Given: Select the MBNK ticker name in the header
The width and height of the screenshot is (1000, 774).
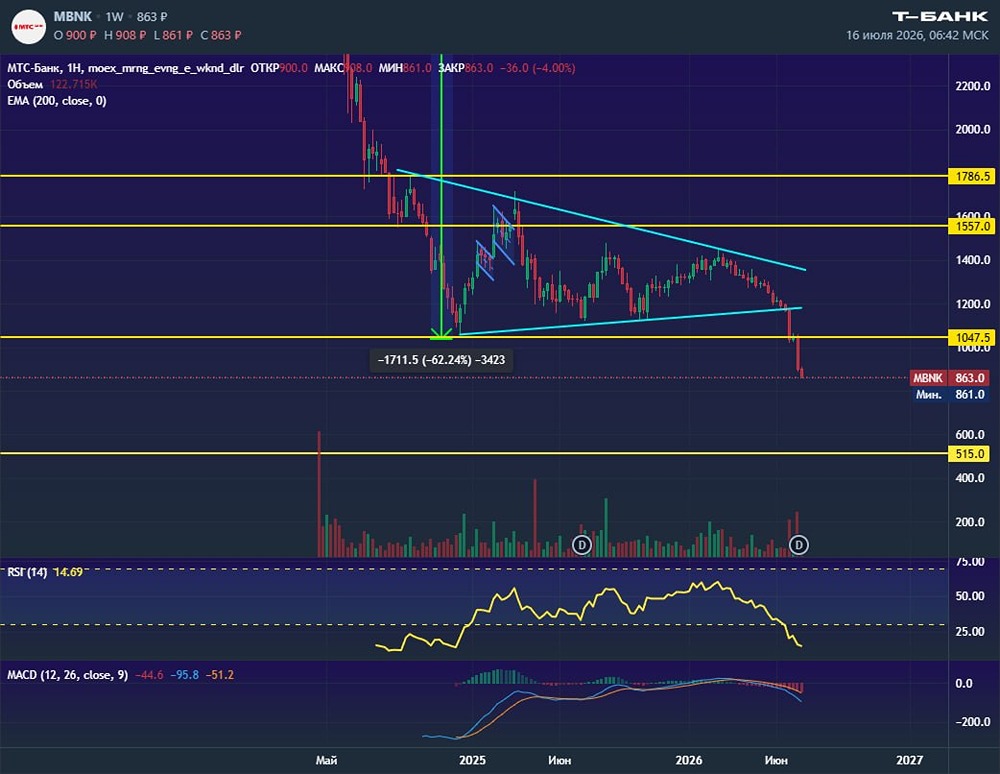Looking at the screenshot, I should pos(73,17).
